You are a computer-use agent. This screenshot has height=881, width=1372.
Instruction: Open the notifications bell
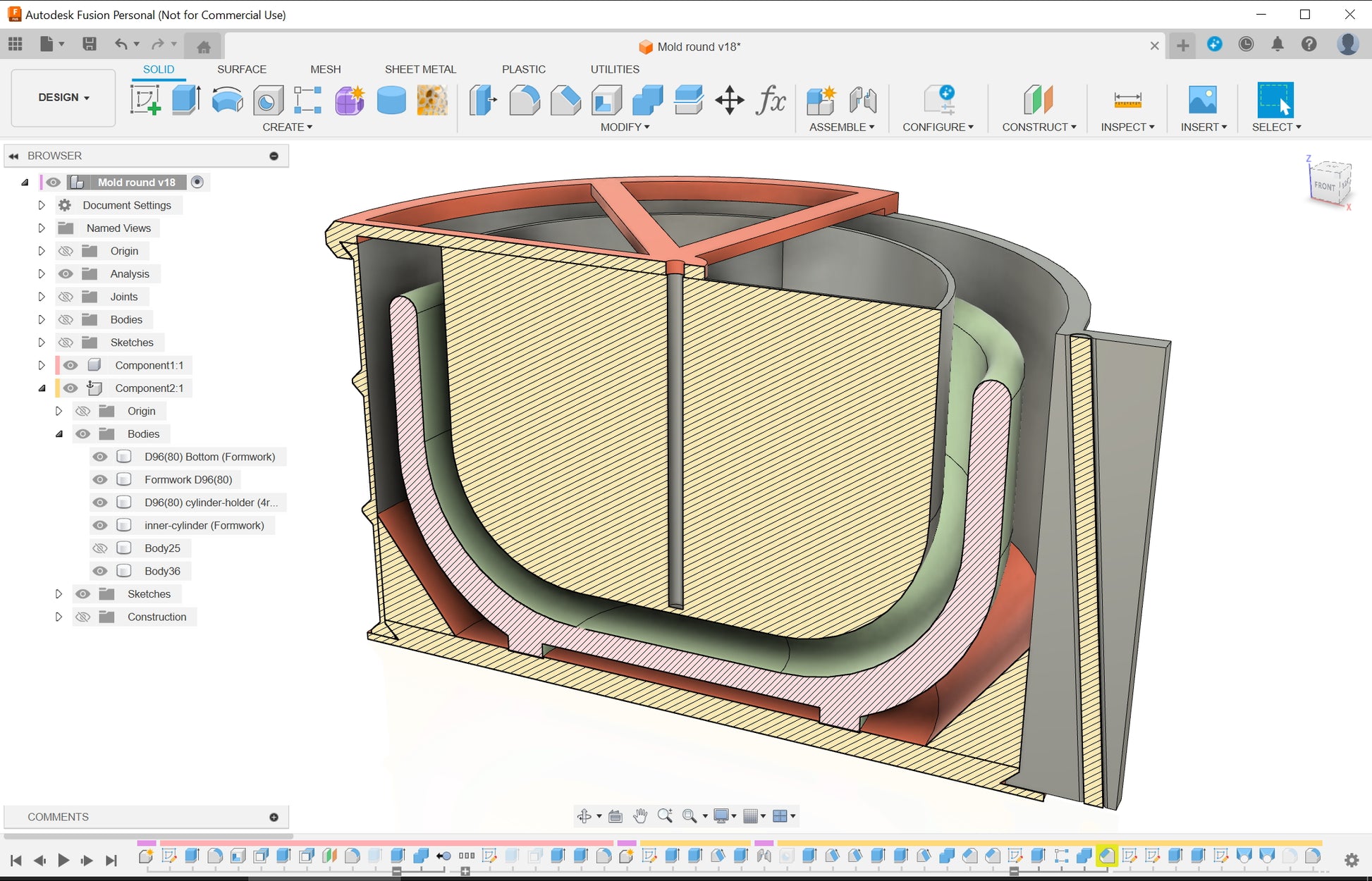tap(1278, 44)
